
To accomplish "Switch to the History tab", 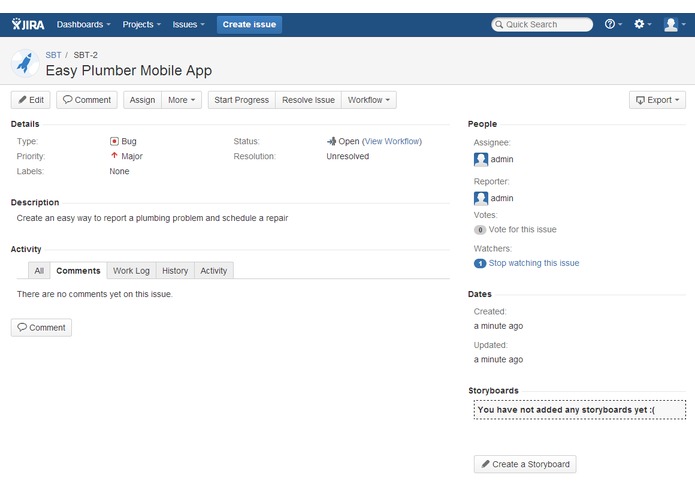I will tap(175, 271).
